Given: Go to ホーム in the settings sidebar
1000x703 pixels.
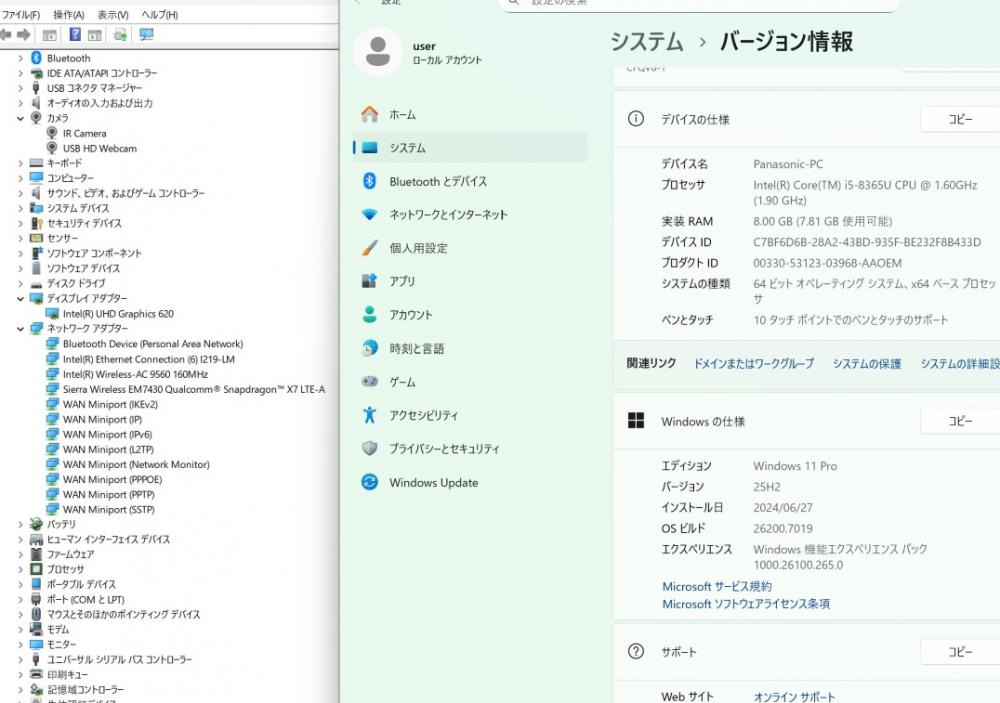Looking at the screenshot, I should (x=402, y=115).
